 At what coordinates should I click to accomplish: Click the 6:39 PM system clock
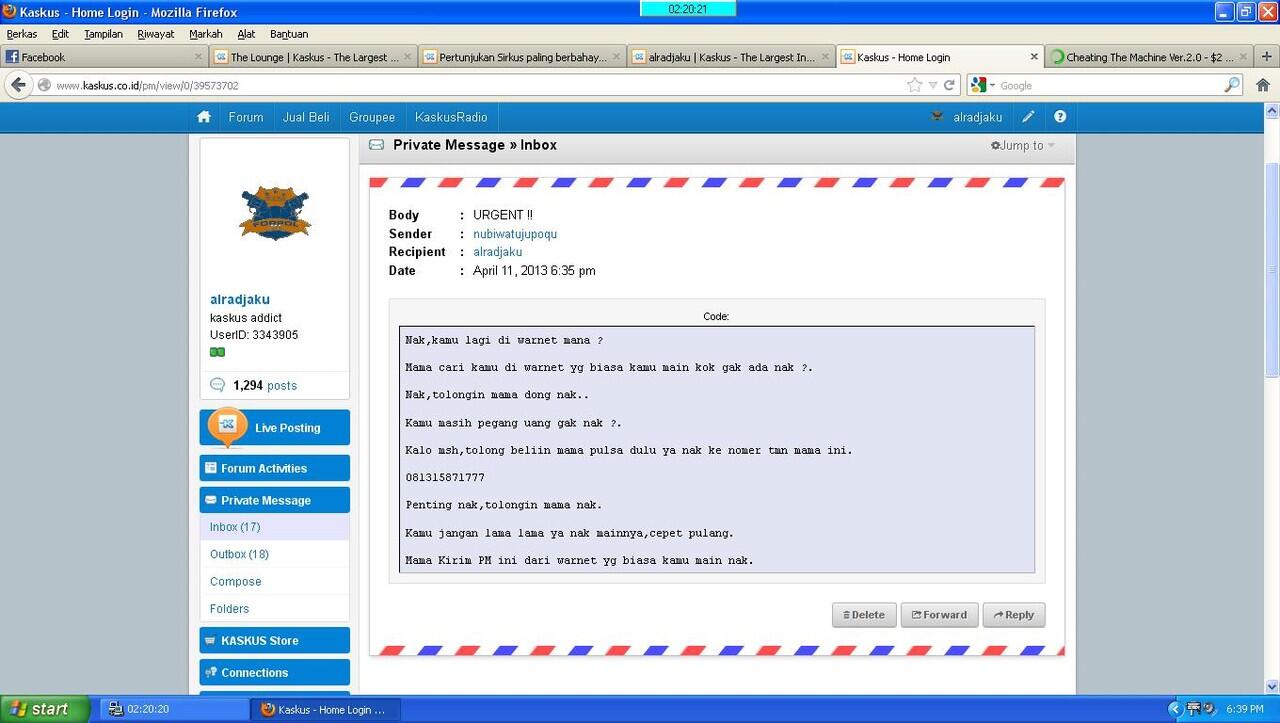coord(1244,709)
